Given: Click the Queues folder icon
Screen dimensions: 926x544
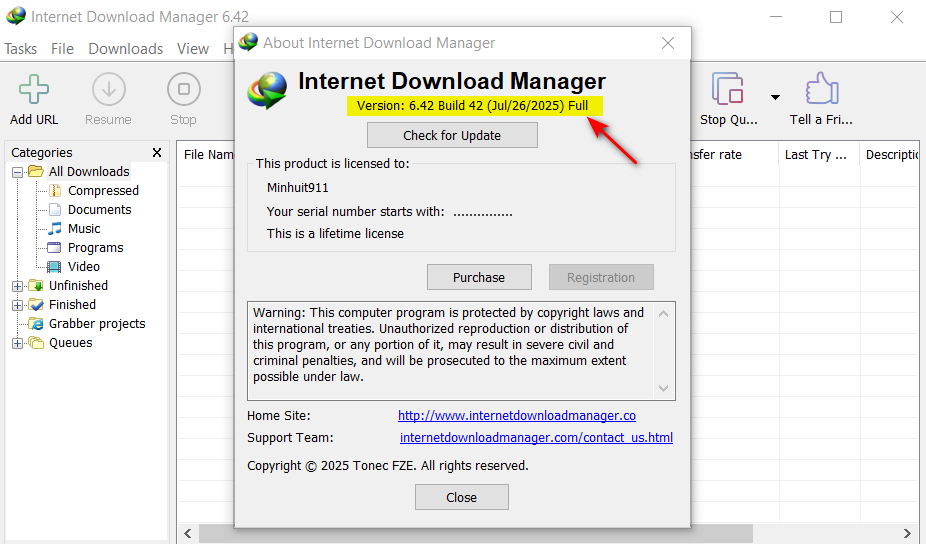Looking at the screenshot, I should [x=36, y=343].
